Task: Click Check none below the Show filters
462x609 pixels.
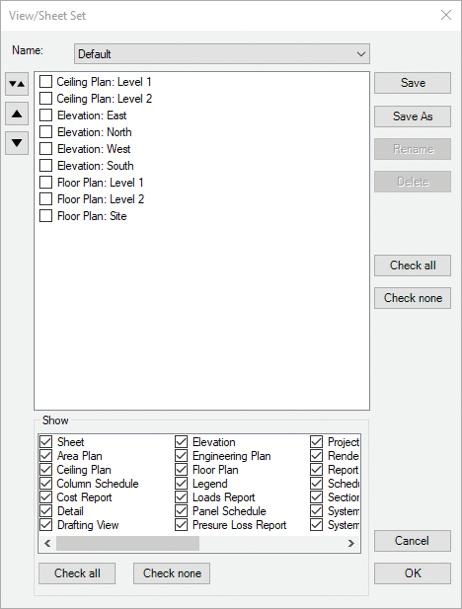Action: click(x=172, y=573)
